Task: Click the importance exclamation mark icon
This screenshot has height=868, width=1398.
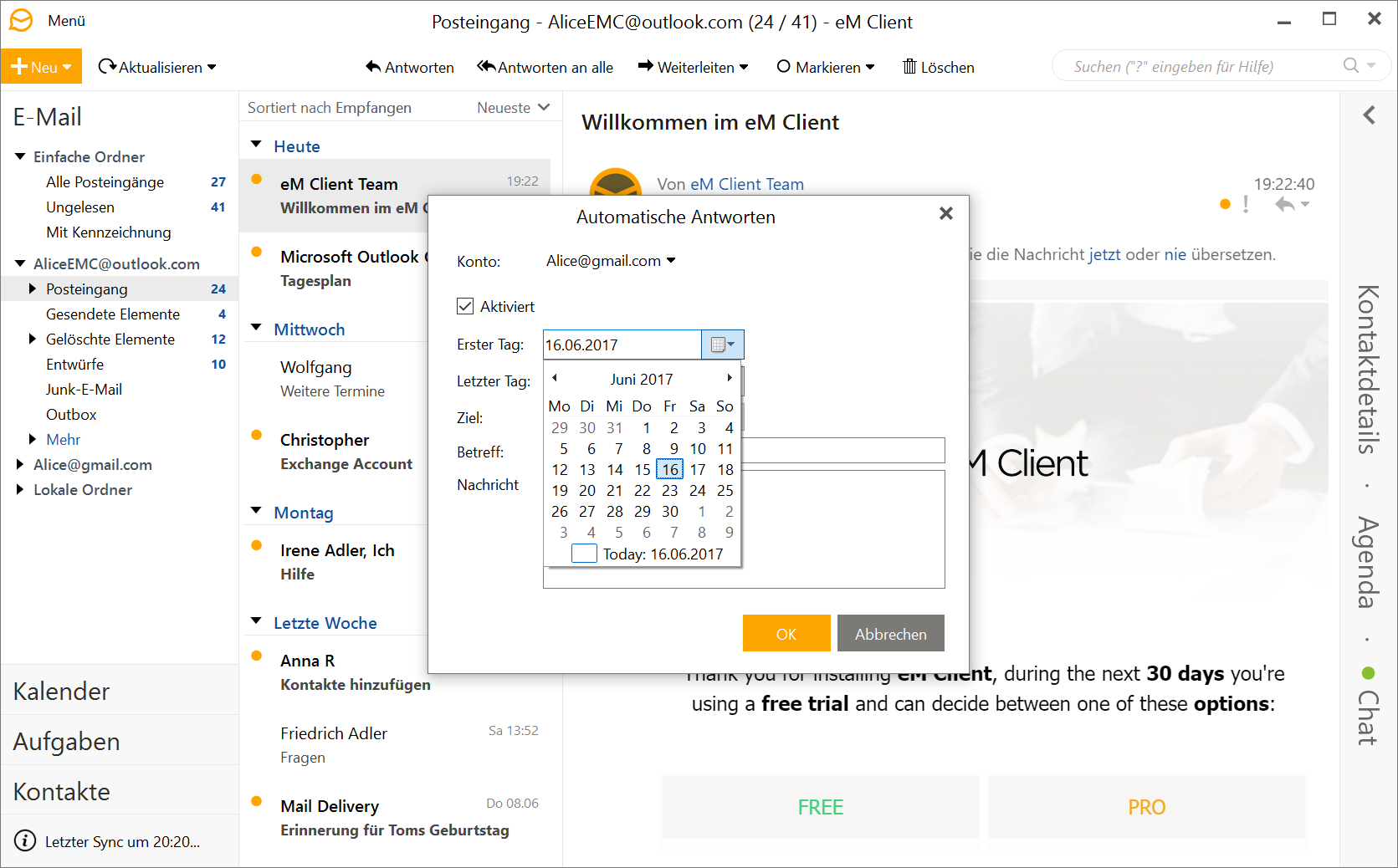Action: click(1247, 204)
